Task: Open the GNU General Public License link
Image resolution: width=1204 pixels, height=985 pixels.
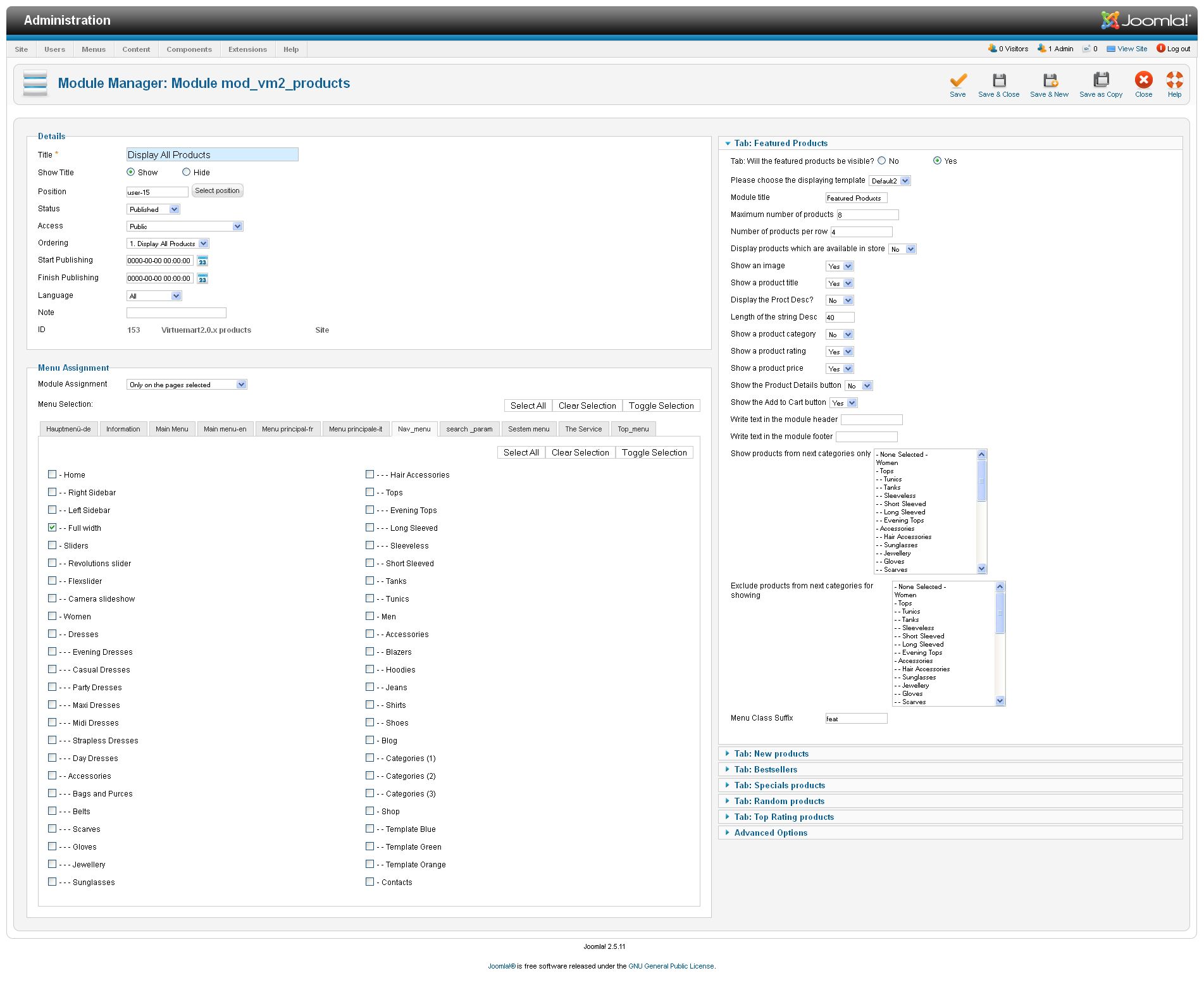Action: pyautogui.click(x=671, y=966)
